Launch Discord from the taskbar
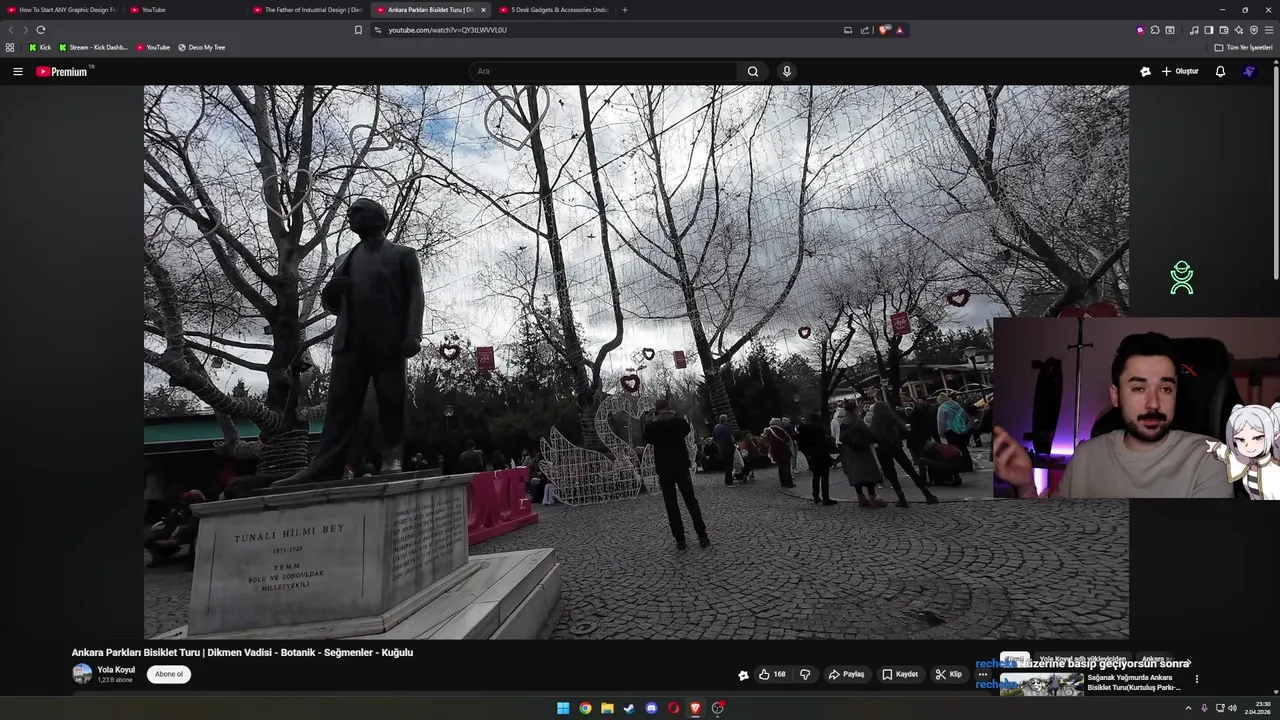Image resolution: width=1280 pixels, height=720 pixels. click(x=651, y=708)
